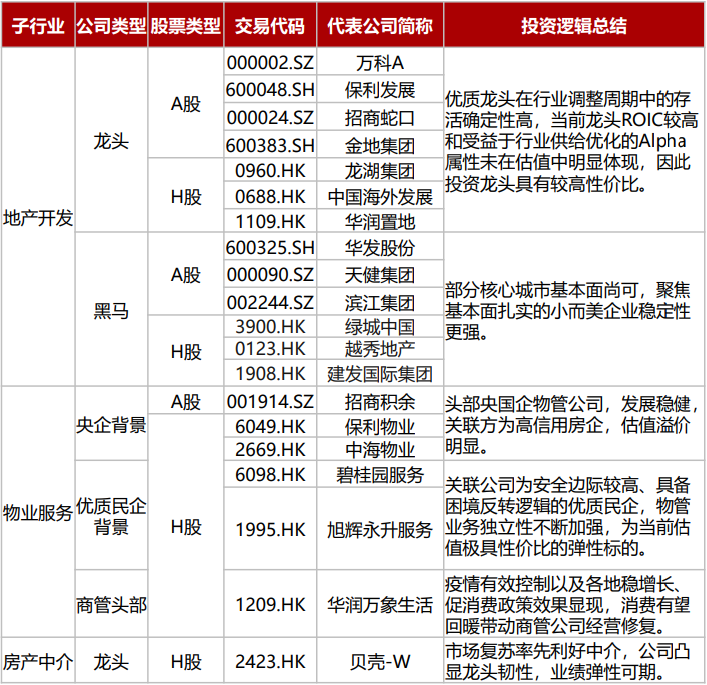Select the stock code 600325.SH
The image size is (707, 685).
[x=270, y=247]
